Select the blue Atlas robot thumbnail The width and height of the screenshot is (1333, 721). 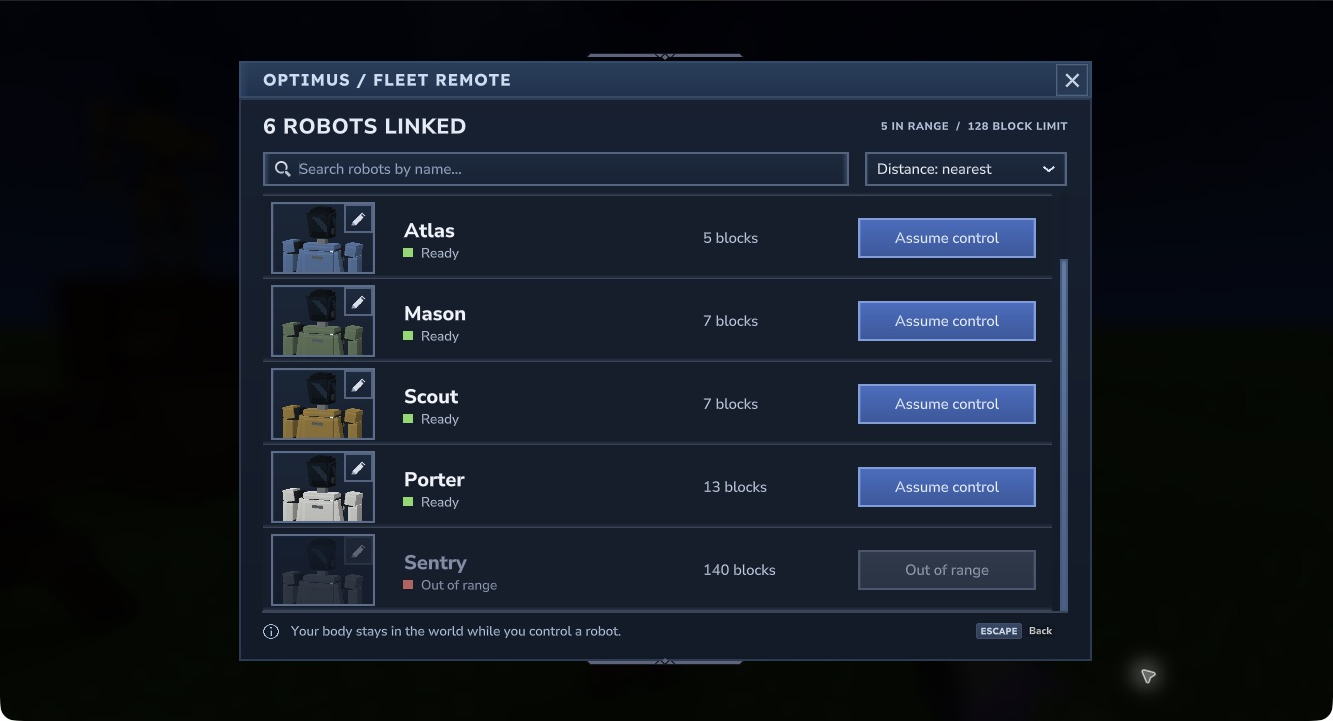(323, 238)
